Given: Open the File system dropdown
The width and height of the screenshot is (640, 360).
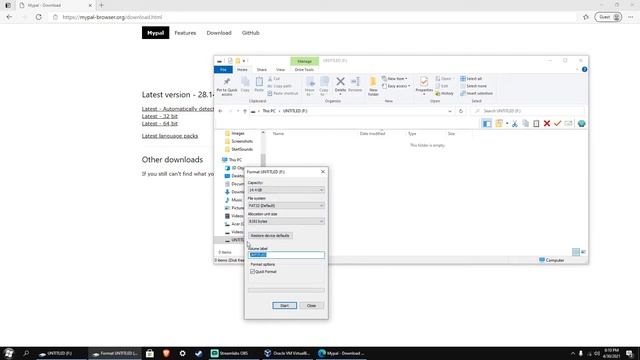Looking at the screenshot, I should click(x=286, y=206).
